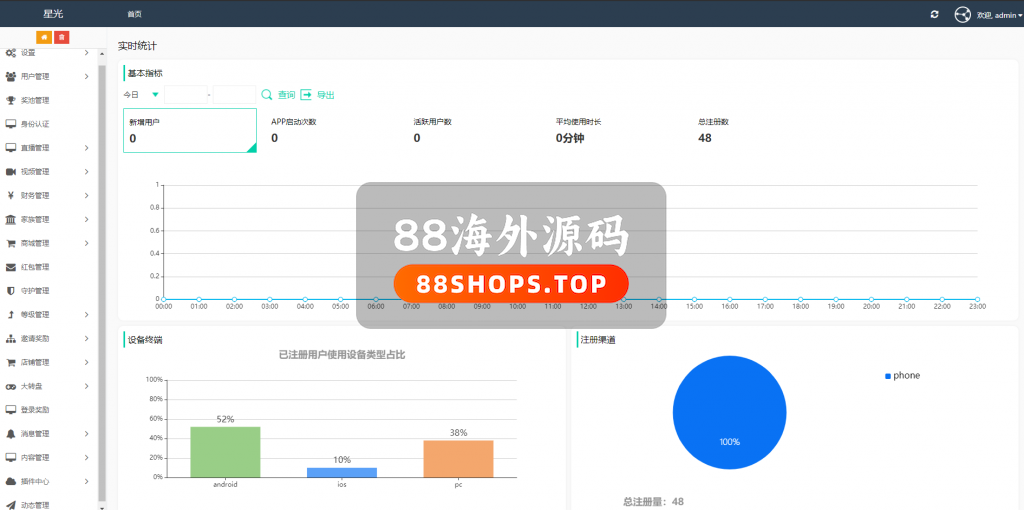The image size is (1024, 510).
Task: Click the trophy icon for 奖励管理
Action: click(x=11, y=100)
